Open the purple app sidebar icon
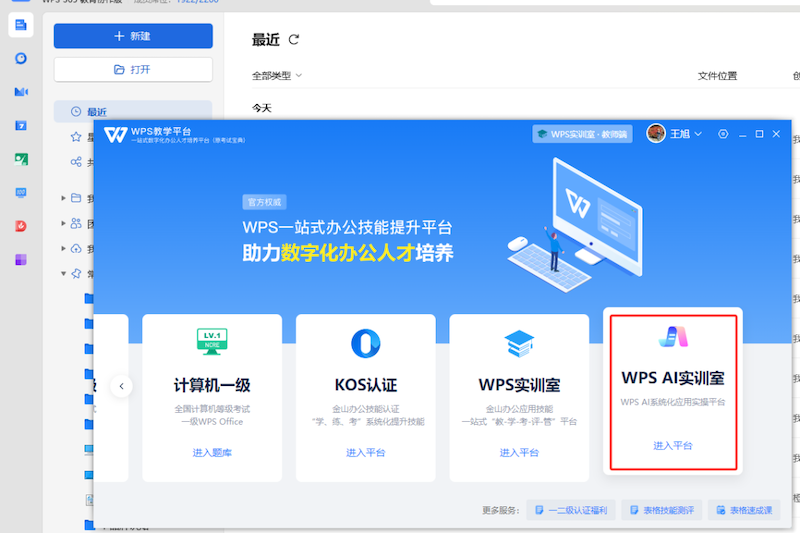Screen dimensions: 800x533 click(x=21, y=260)
